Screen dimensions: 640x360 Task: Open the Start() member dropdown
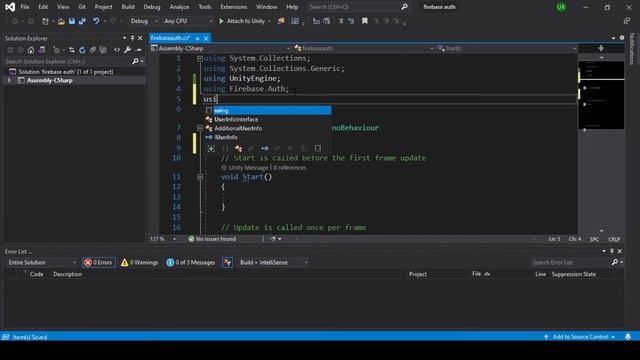click(507, 49)
